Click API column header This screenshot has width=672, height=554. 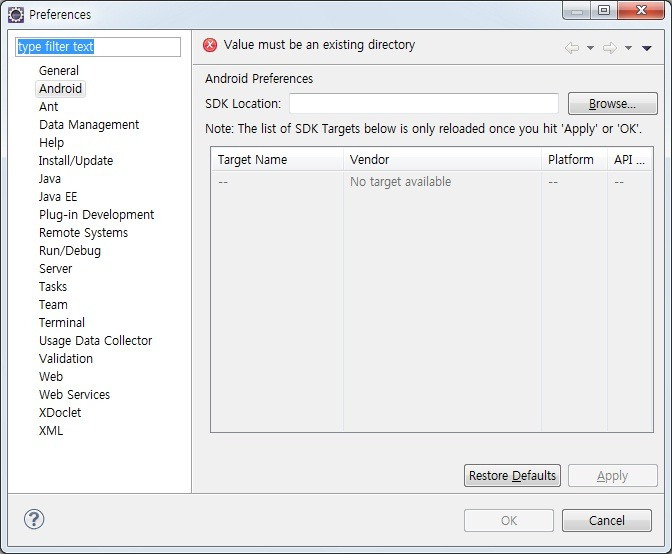630,159
